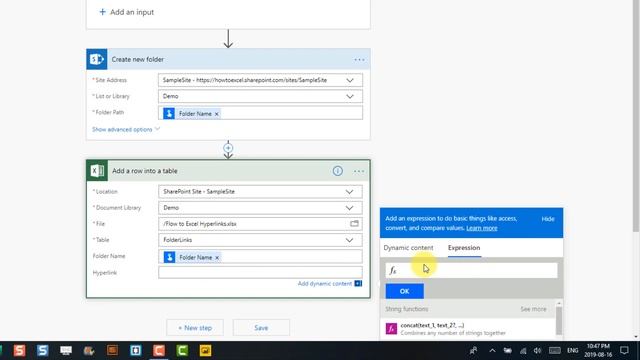Click the volume icon in the system tray
640x360 pixels.
(538, 351)
